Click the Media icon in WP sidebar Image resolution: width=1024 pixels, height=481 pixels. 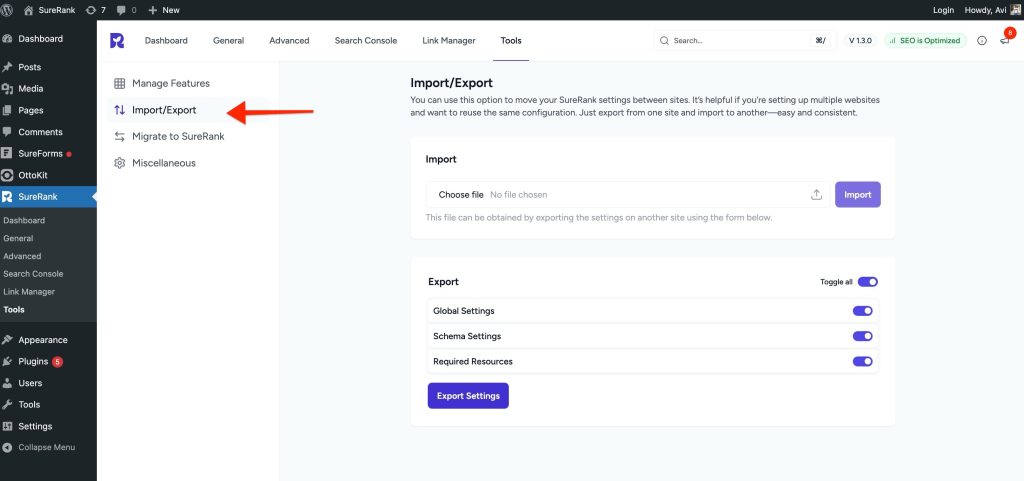(x=7, y=89)
